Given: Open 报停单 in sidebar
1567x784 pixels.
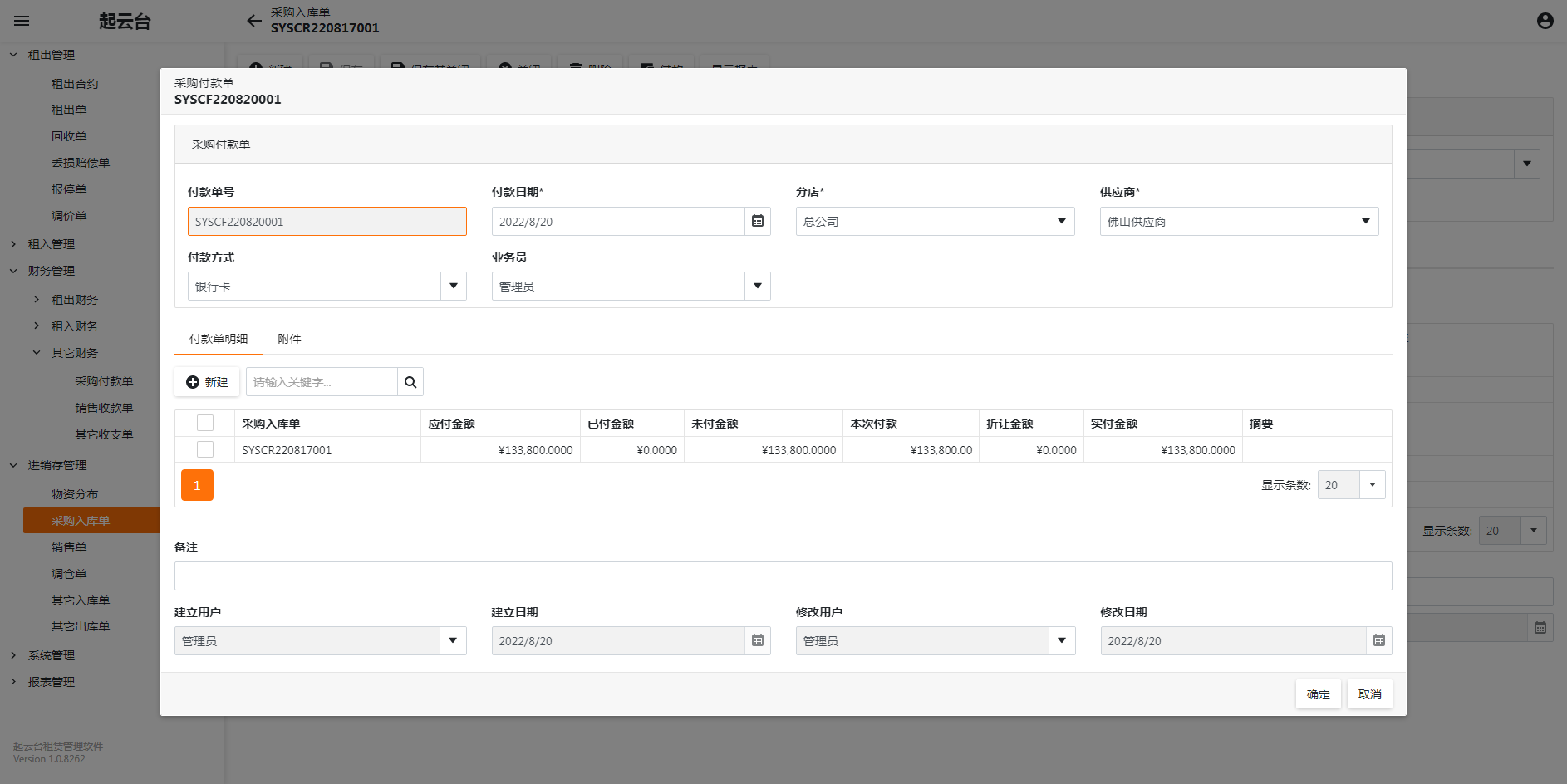Looking at the screenshot, I should point(69,189).
